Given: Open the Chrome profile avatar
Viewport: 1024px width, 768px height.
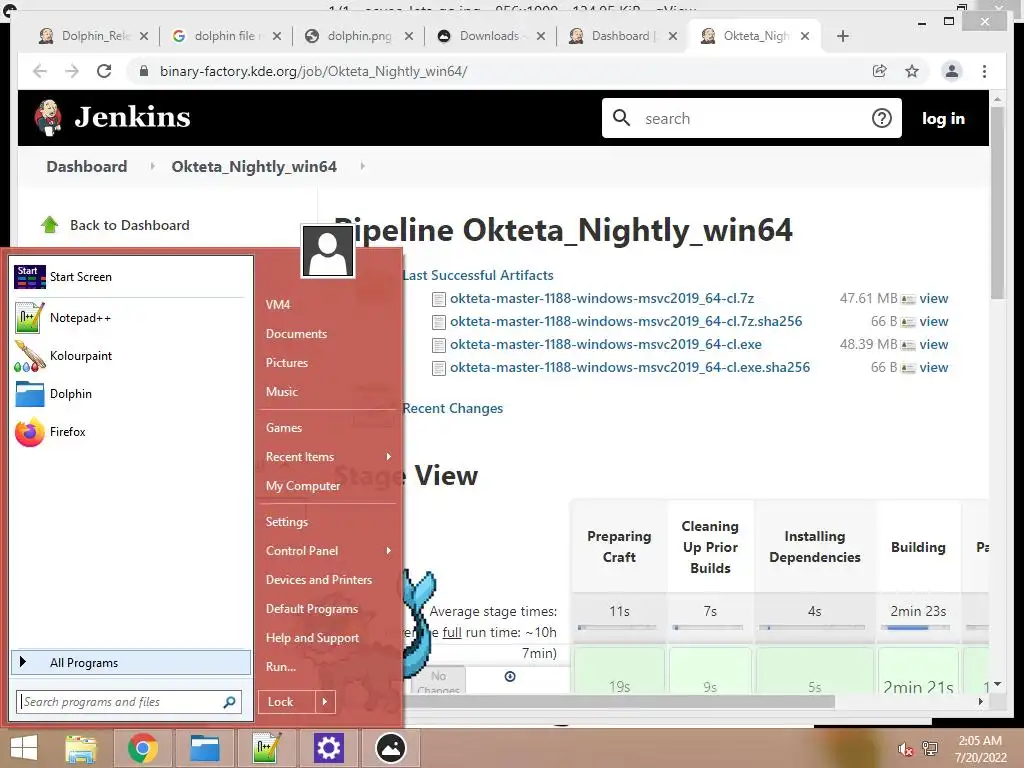Looking at the screenshot, I should pos(952,71).
